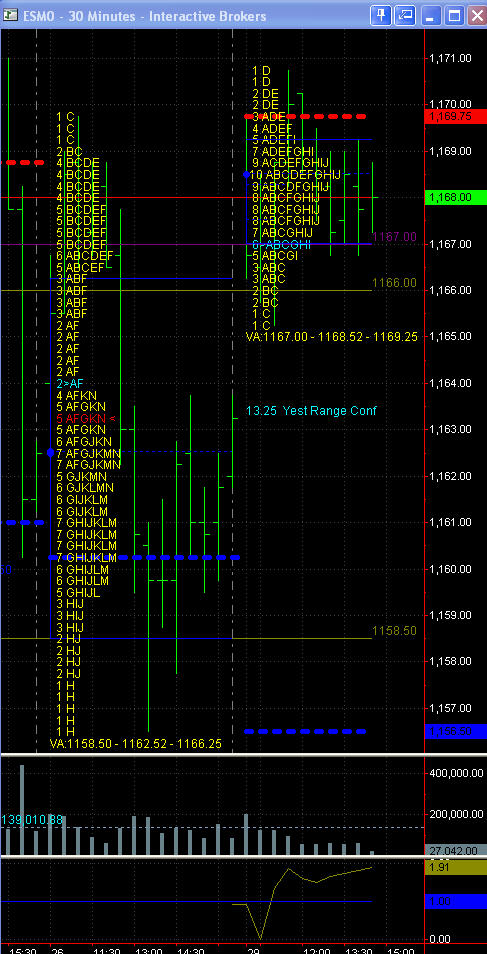The width and height of the screenshot is (487, 954).
Task: Maximize the ESM0 chart window
Action: [454, 15]
